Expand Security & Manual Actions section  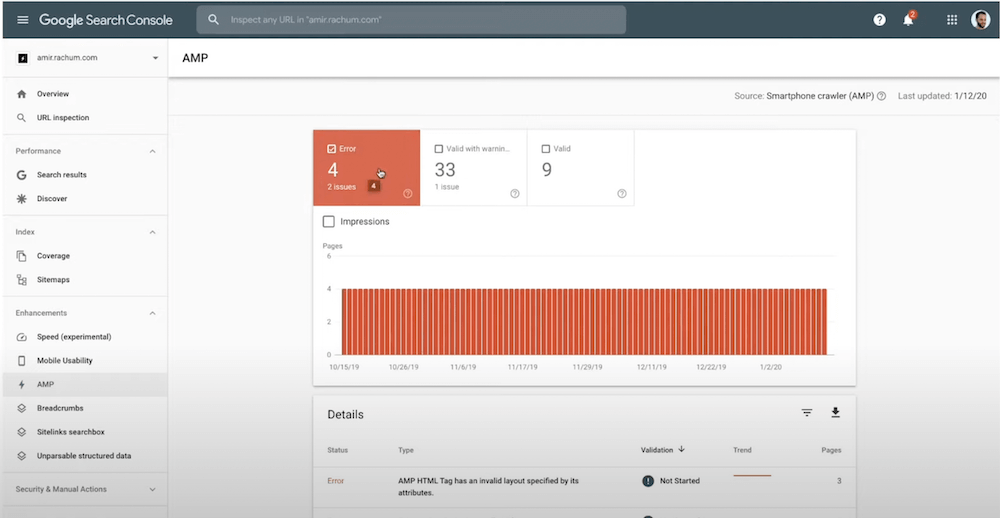(152, 489)
